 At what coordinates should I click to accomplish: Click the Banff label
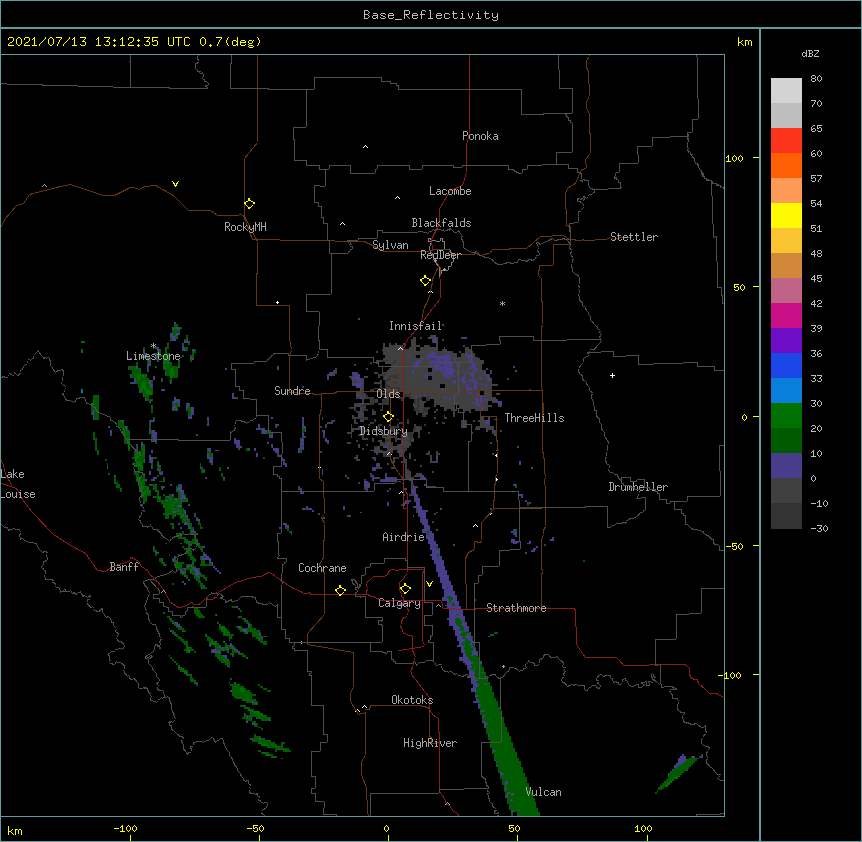click(x=124, y=567)
